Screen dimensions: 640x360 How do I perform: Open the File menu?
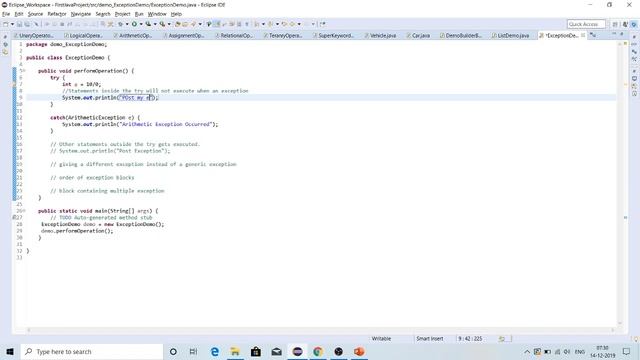(x=6, y=14)
